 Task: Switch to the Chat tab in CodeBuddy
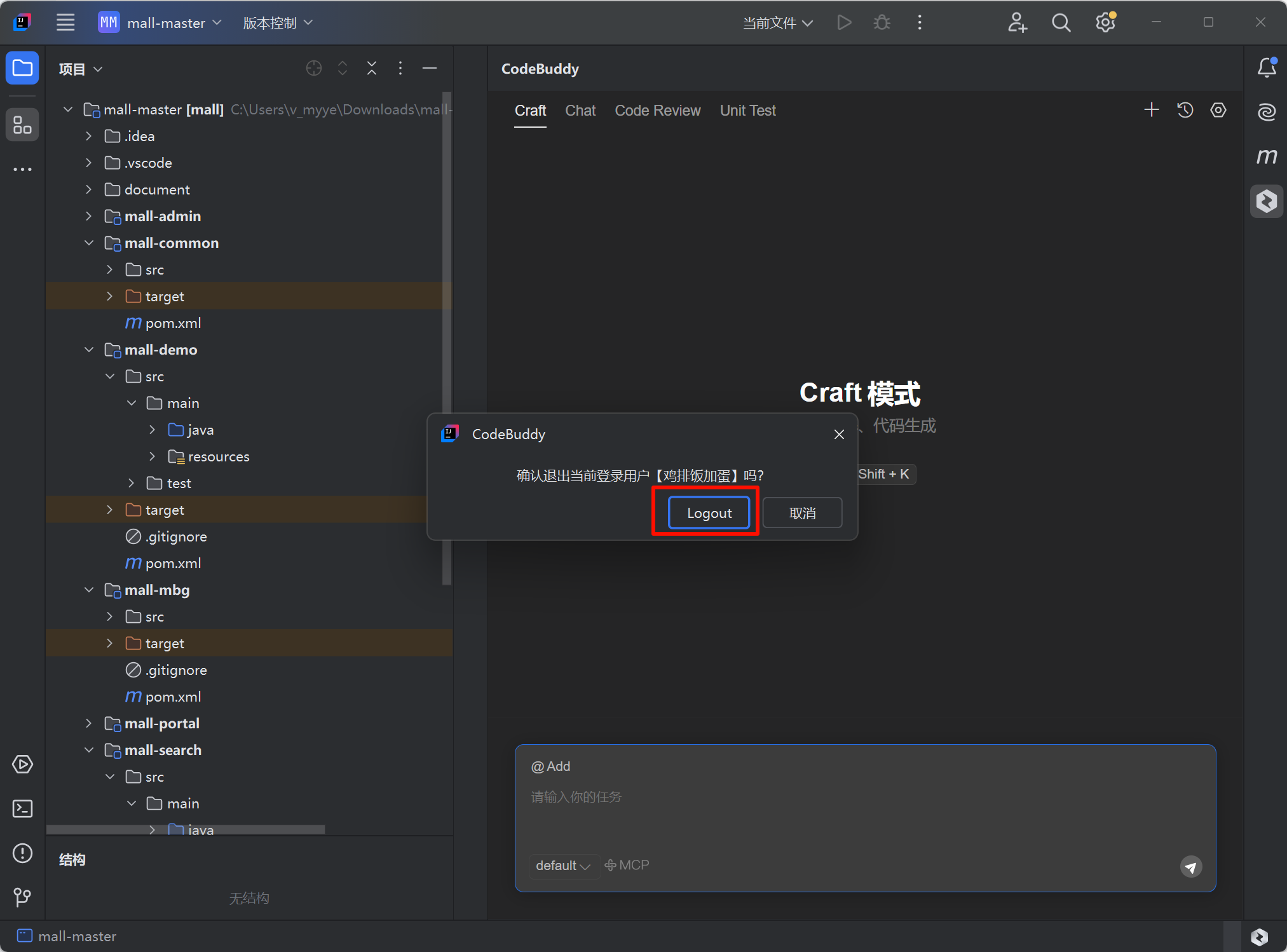point(580,110)
